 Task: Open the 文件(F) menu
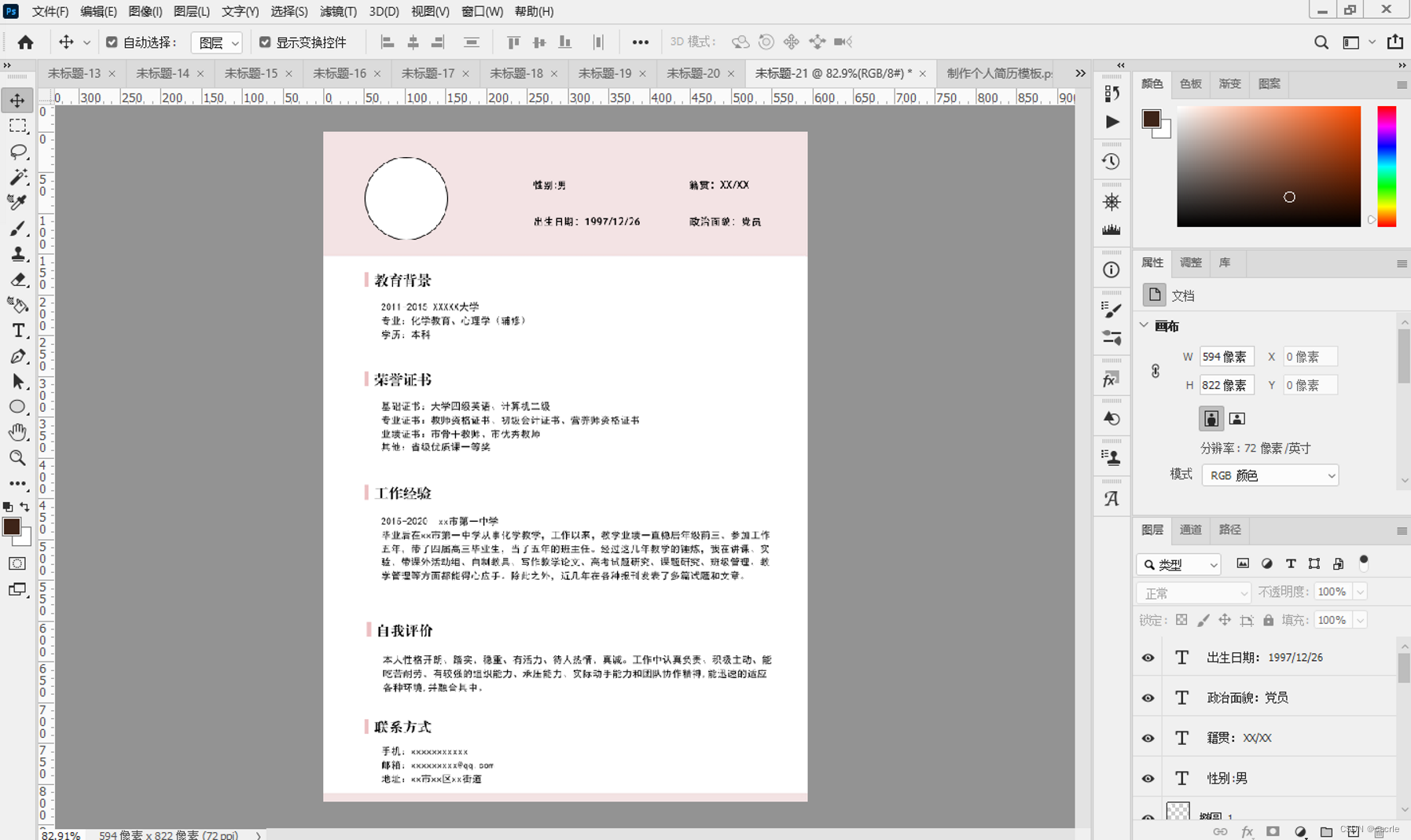[50, 11]
